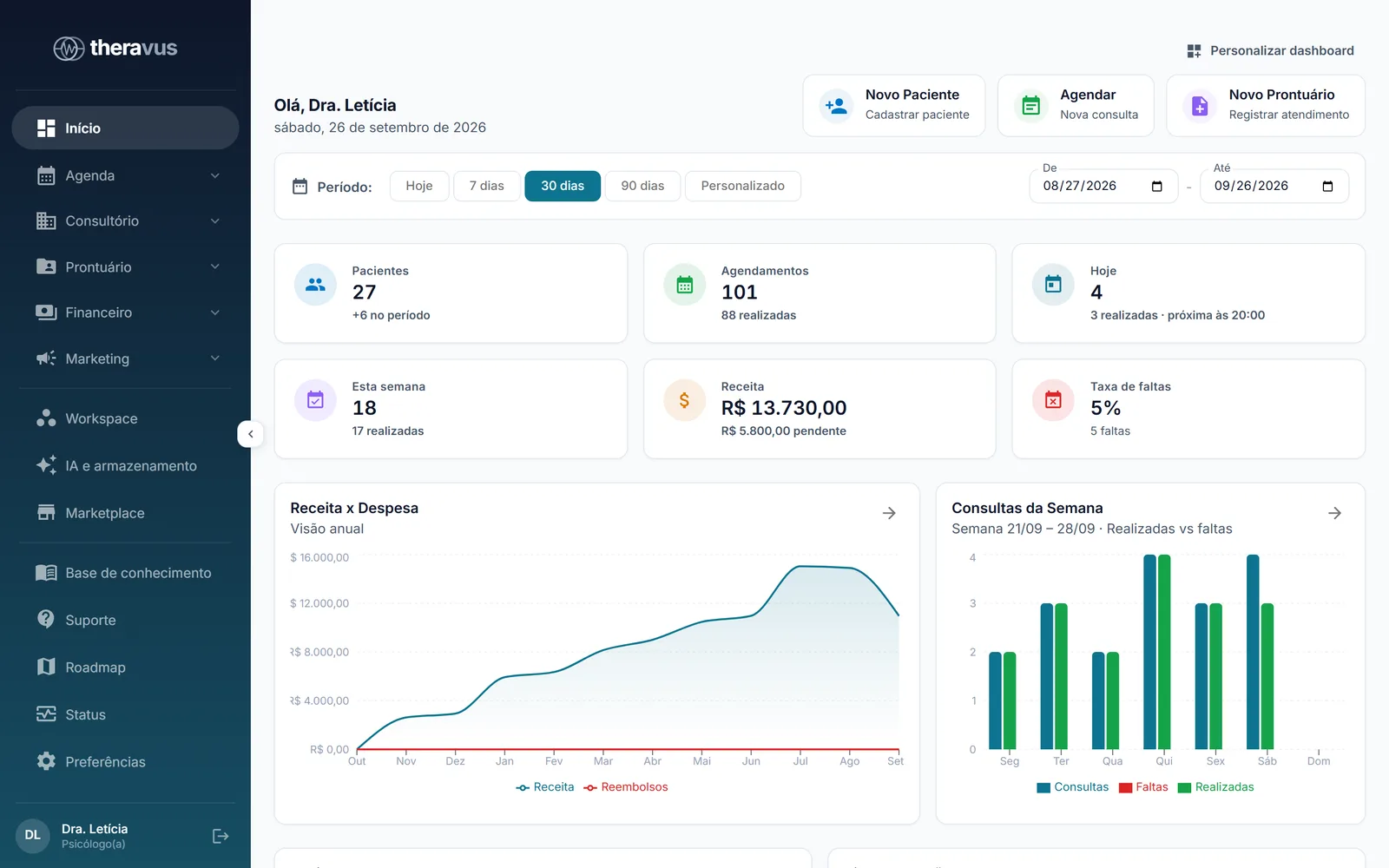Click the Receita card dollar icon

pyautogui.click(x=685, y=400)
